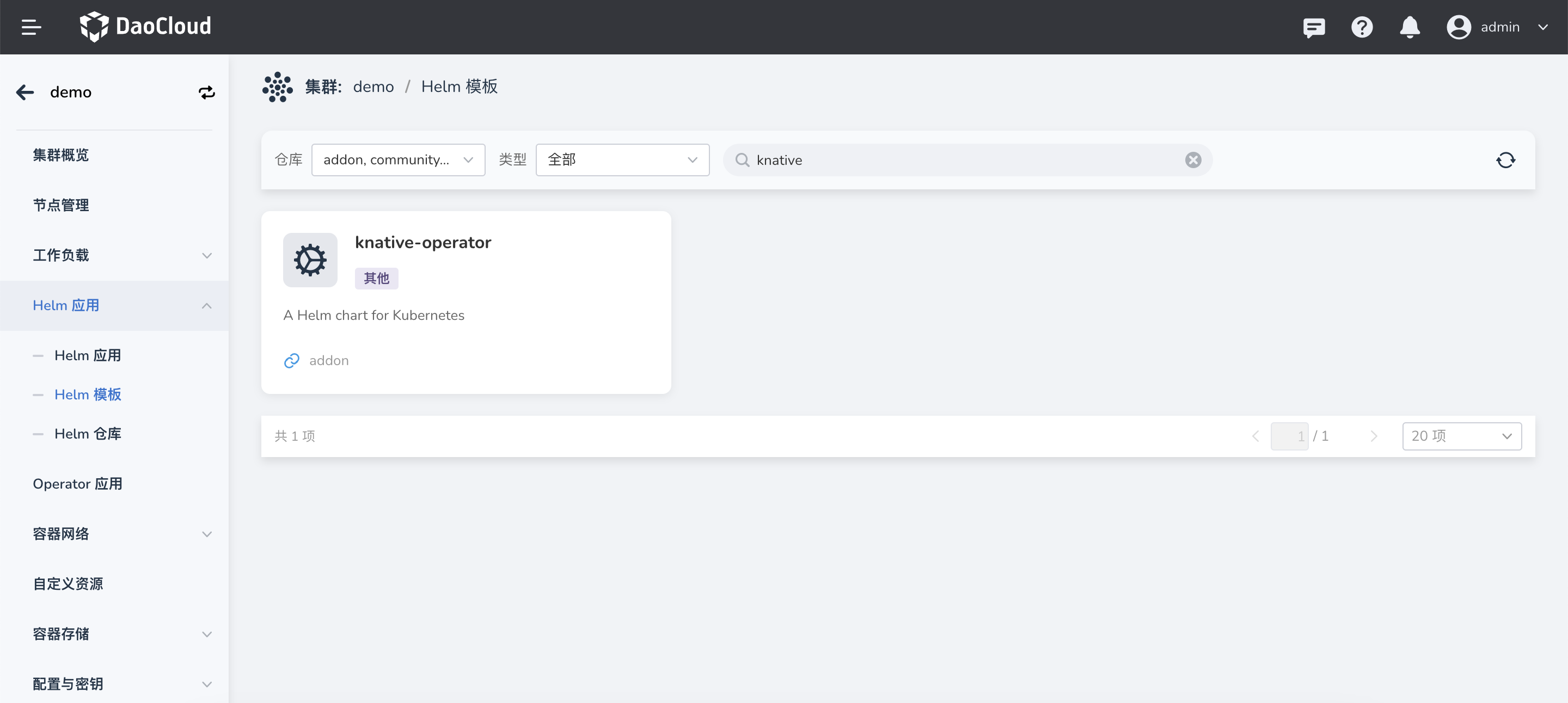The image size is (1568, 703).
Task: Open the knative-operator template title
Action: click(x=423, y=243)
